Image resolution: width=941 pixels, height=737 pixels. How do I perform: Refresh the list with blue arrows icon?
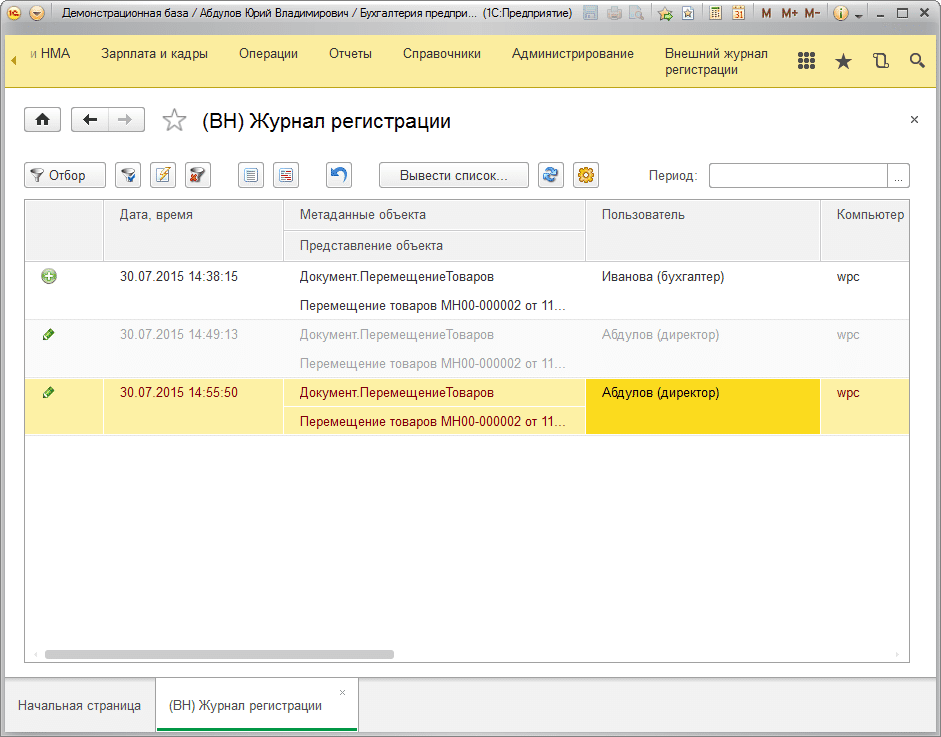550,175
